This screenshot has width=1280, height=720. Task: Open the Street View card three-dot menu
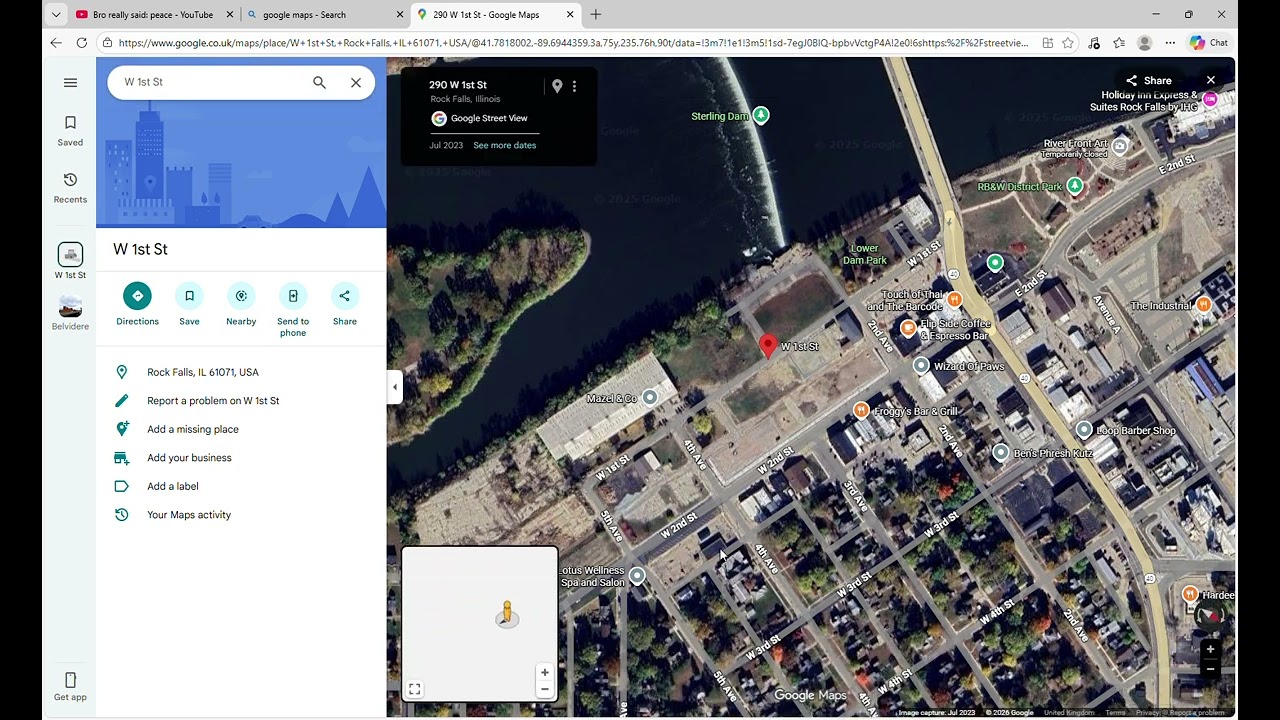point(574,86)
